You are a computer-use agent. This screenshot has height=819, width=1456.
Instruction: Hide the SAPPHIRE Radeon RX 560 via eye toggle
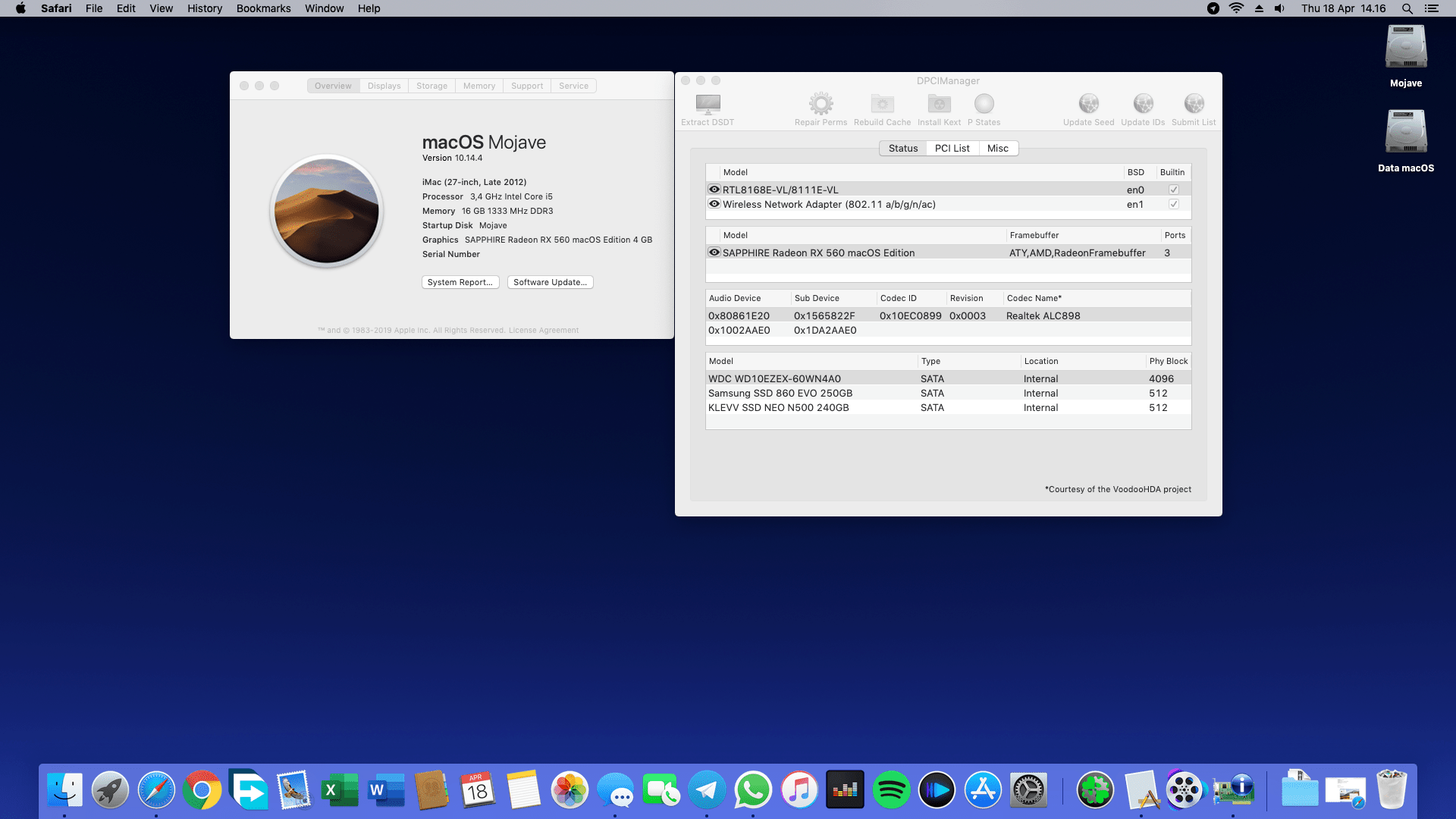pos(714,253)
